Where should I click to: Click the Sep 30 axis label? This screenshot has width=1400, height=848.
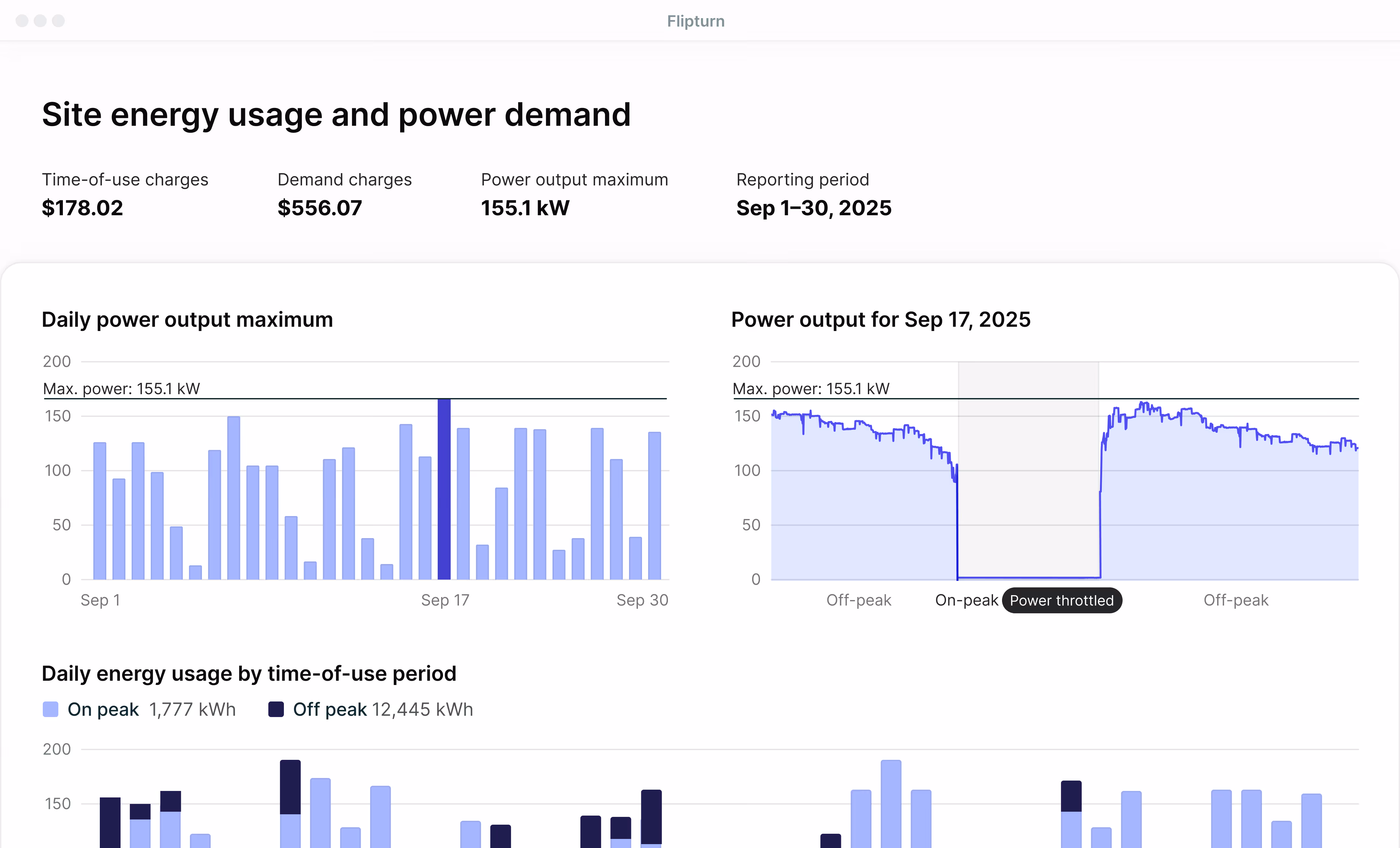coord(643,600)
